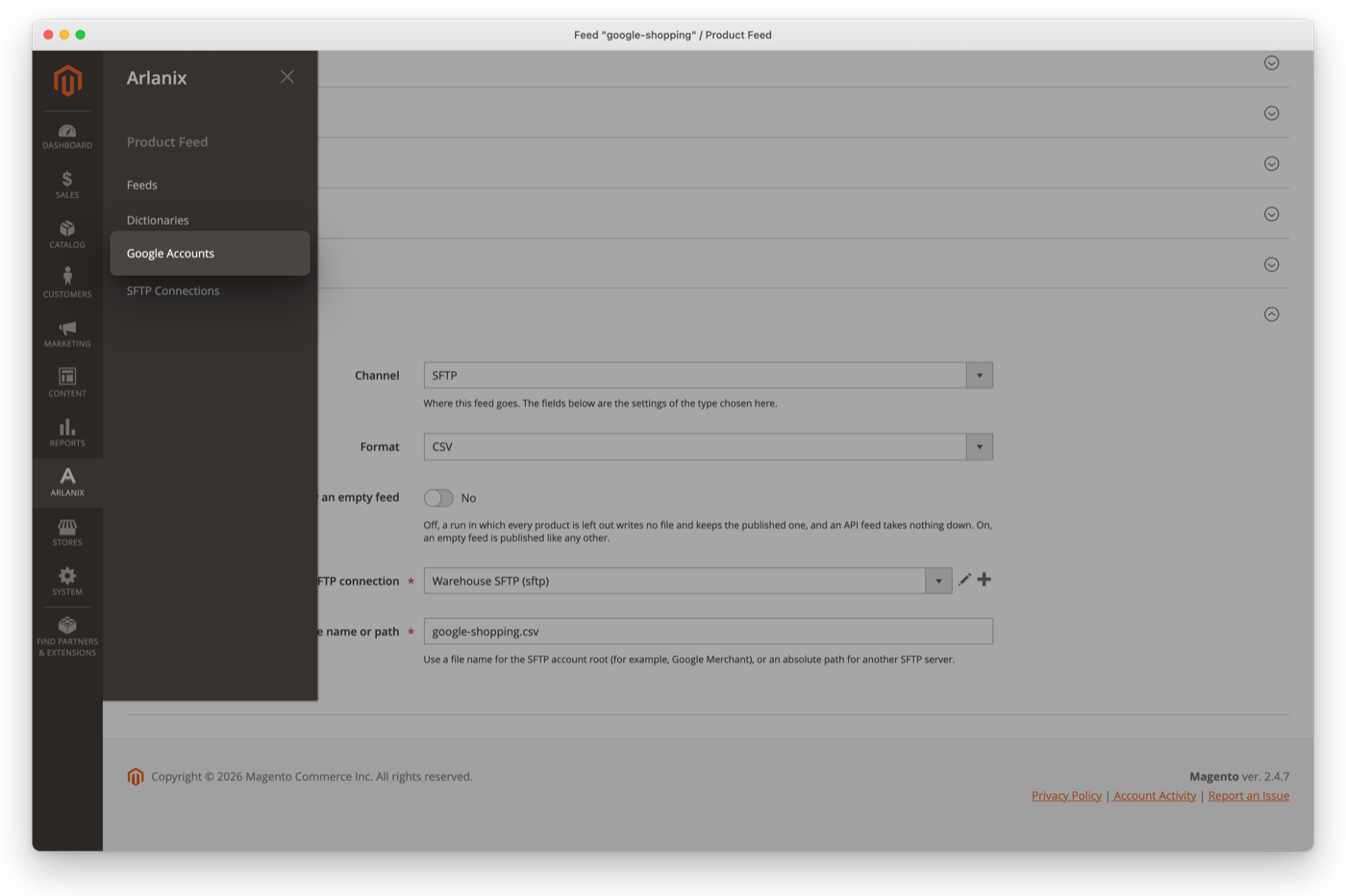
Task: Open the SFTP connection dropdown
Action: [687, 581]
